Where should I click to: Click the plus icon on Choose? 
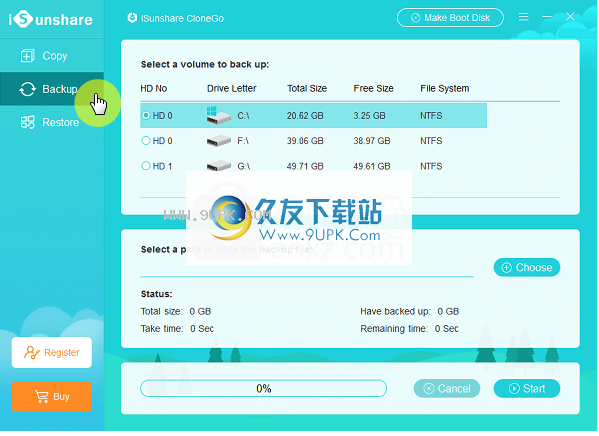click(507, 267)
